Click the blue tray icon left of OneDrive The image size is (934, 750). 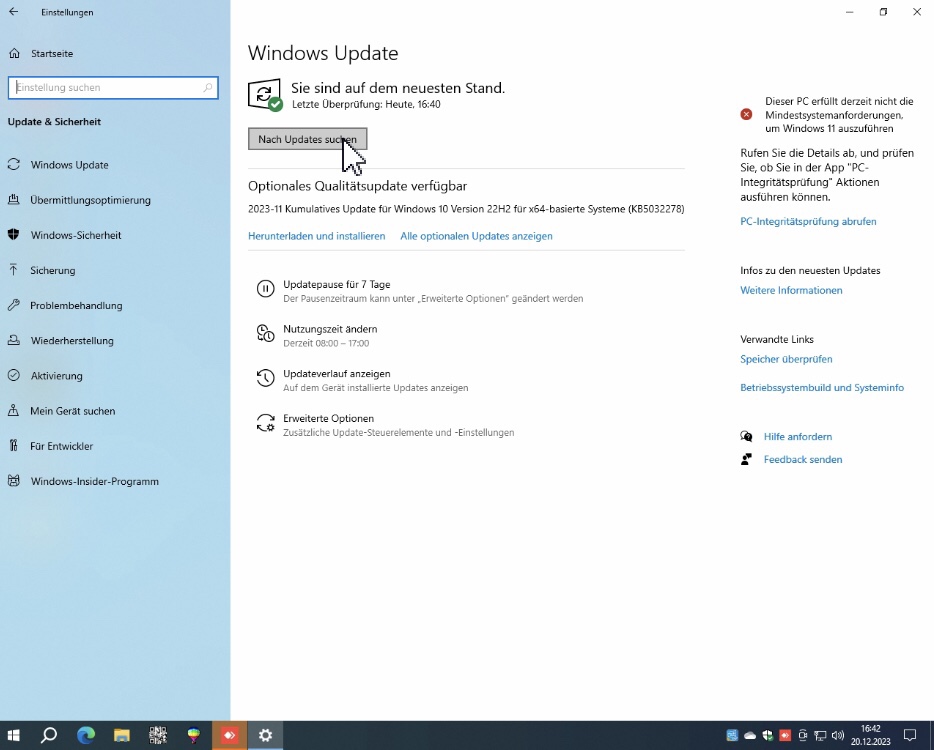[732, 736]
